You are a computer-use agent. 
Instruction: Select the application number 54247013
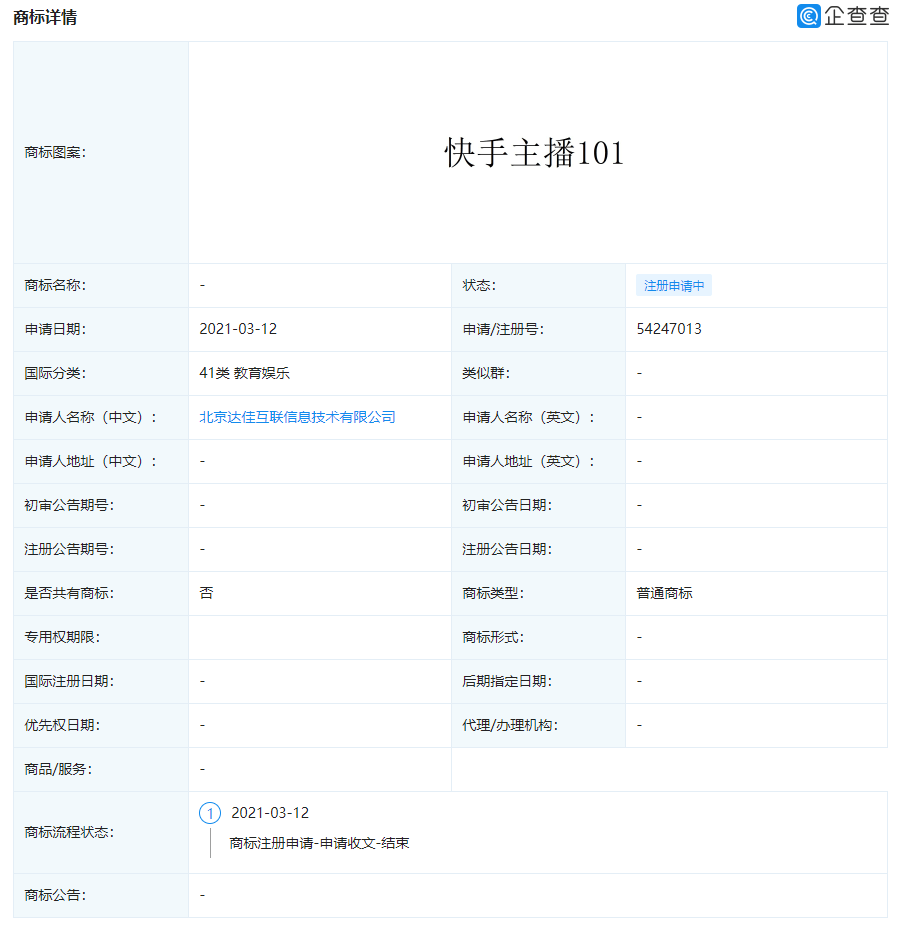tap(665, 329)
